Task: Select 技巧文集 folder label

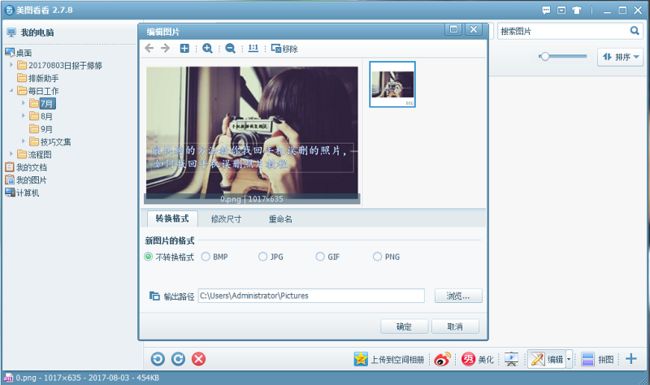Action: [56, 142]
